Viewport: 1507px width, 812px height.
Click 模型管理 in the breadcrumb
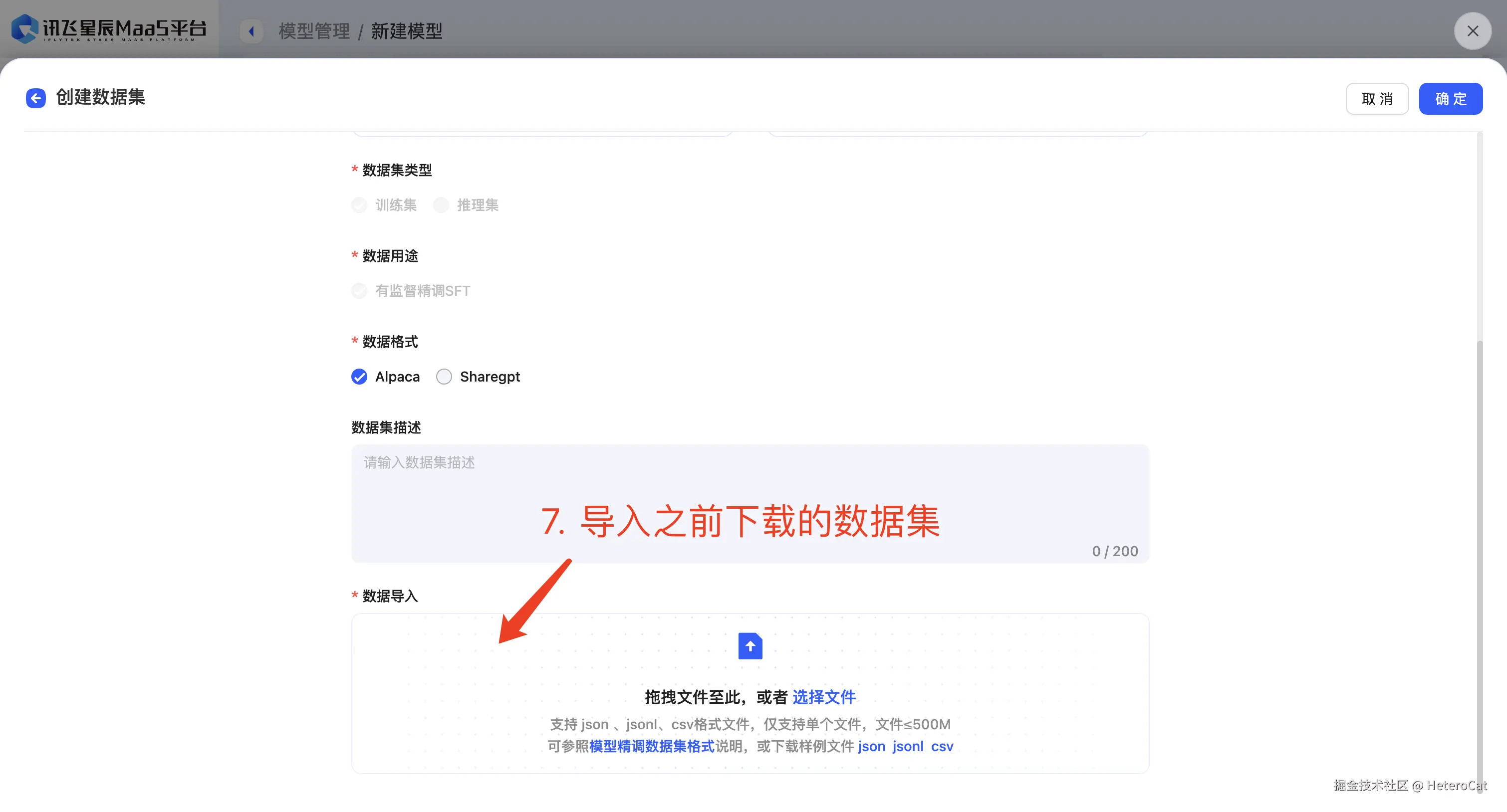click(x=314, y=31)
